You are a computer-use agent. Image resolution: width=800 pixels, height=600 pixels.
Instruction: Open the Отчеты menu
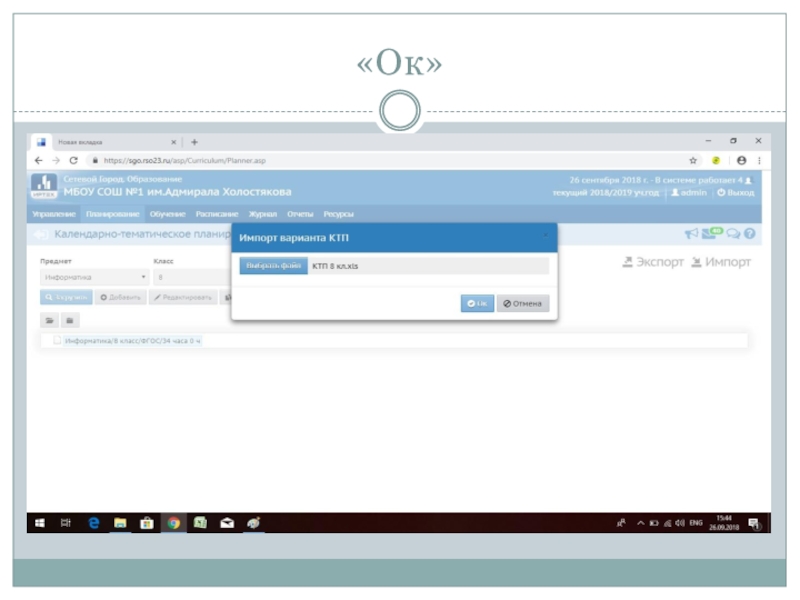300,214
